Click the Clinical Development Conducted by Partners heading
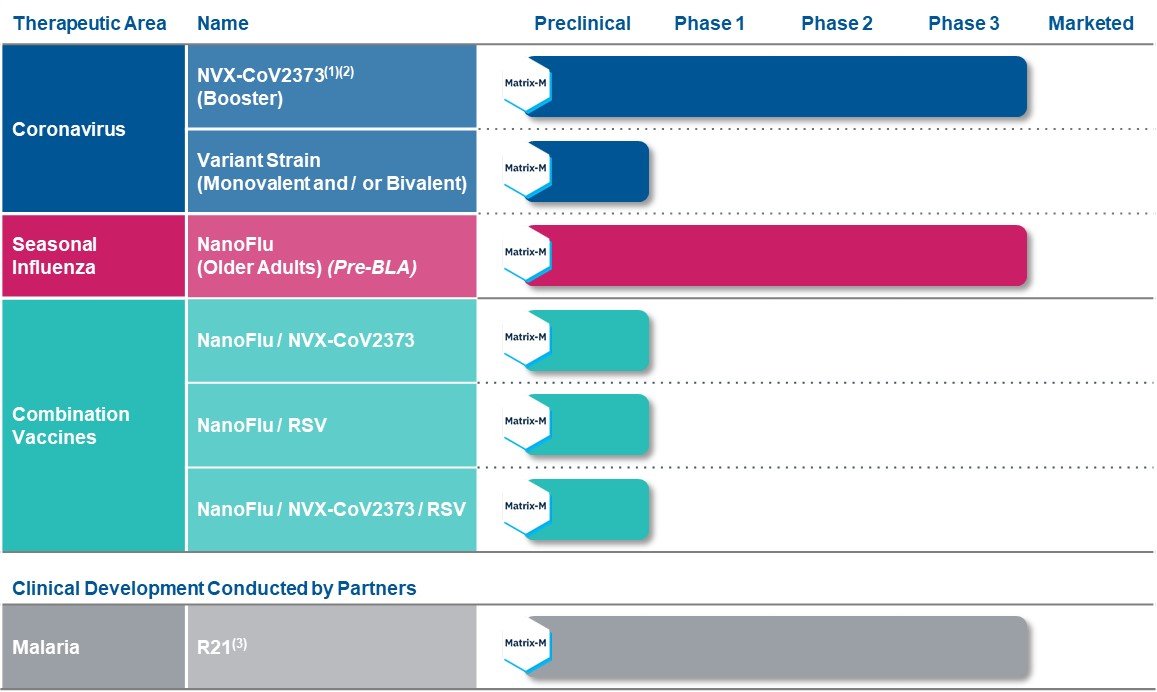Screen dimensions: 1157x692 [214, 589]
